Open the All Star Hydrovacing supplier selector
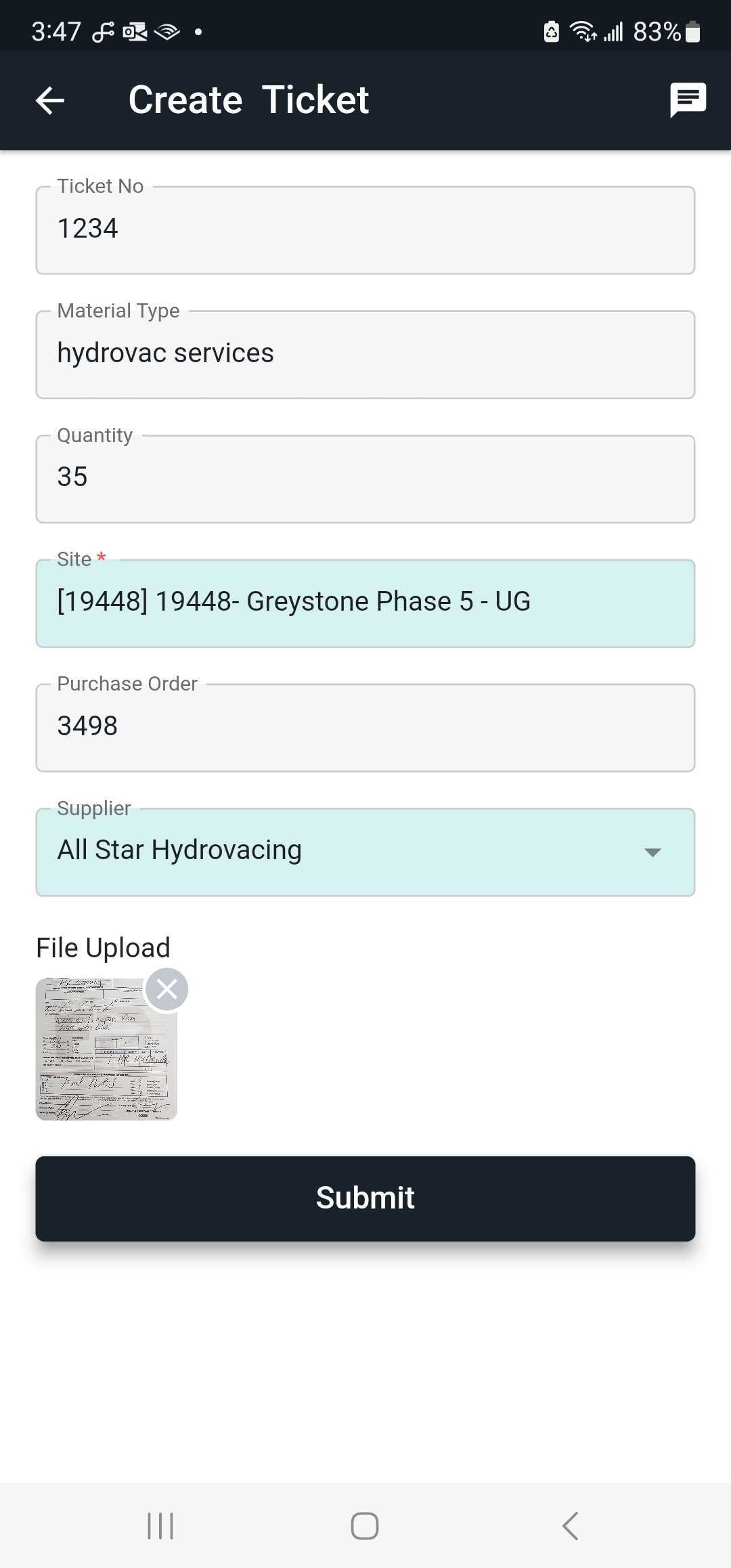Screen dimensions: 731x1568 338,852
